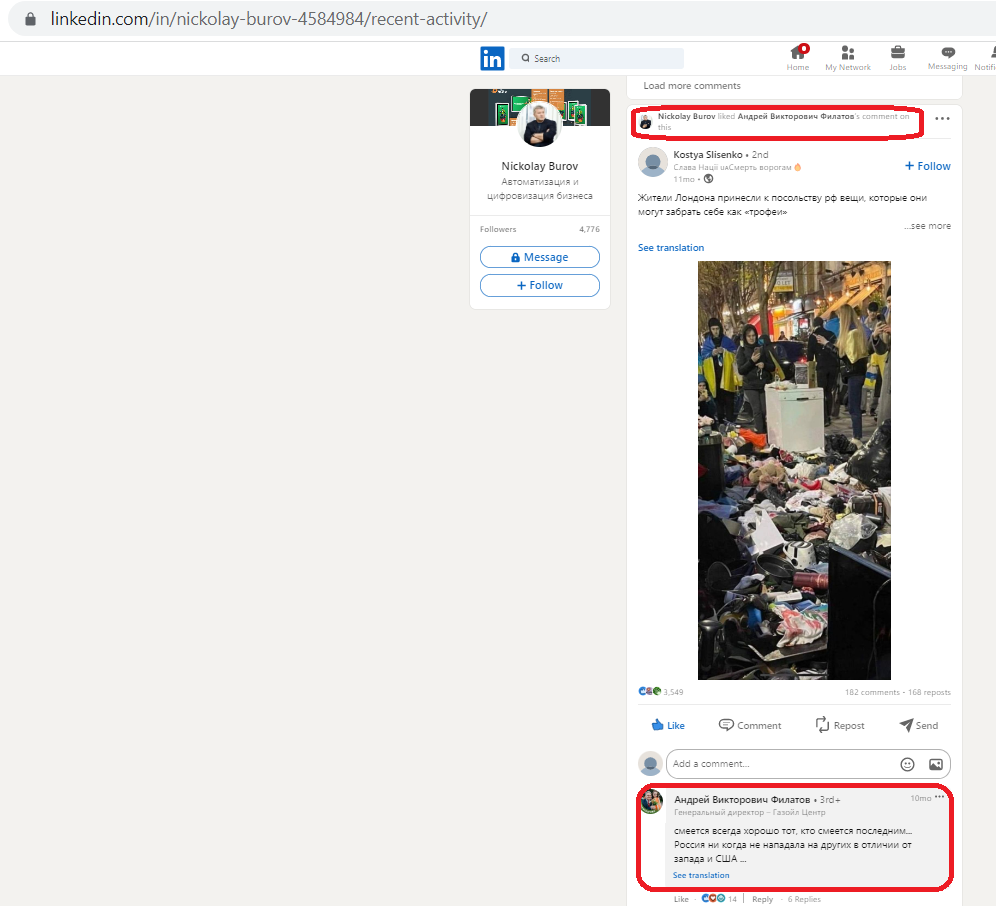
Task: Open the post photo of piled items
Action: pyautogui.click(x=794, y=470)
